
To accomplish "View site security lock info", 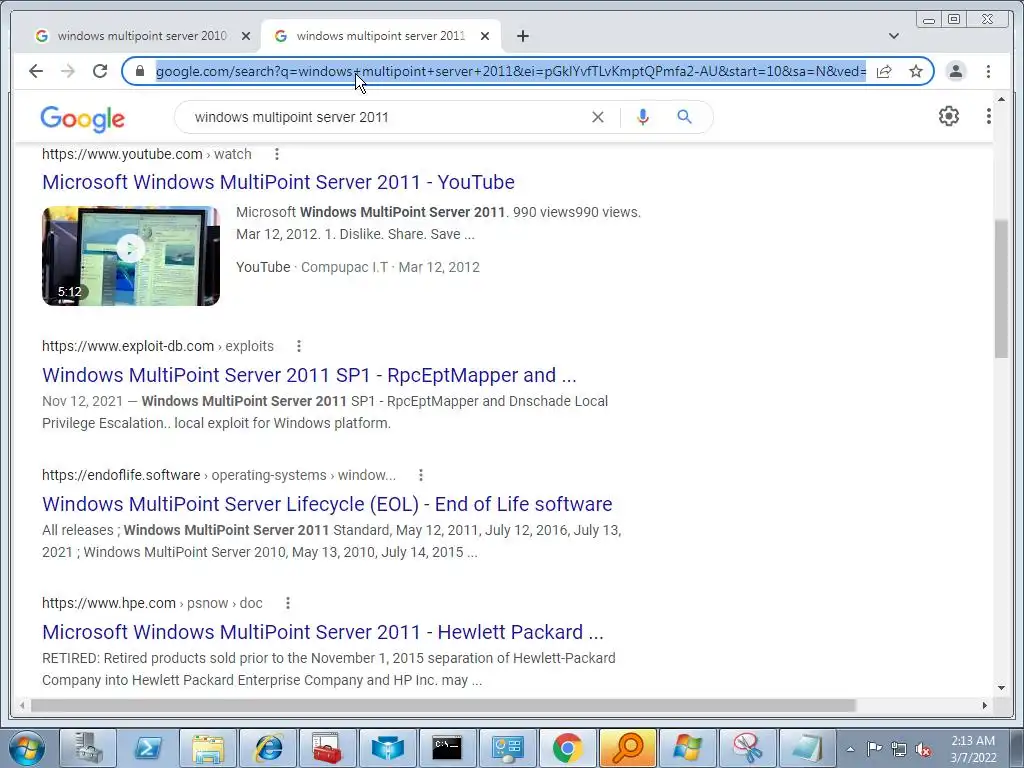I will tap(139, 71).
